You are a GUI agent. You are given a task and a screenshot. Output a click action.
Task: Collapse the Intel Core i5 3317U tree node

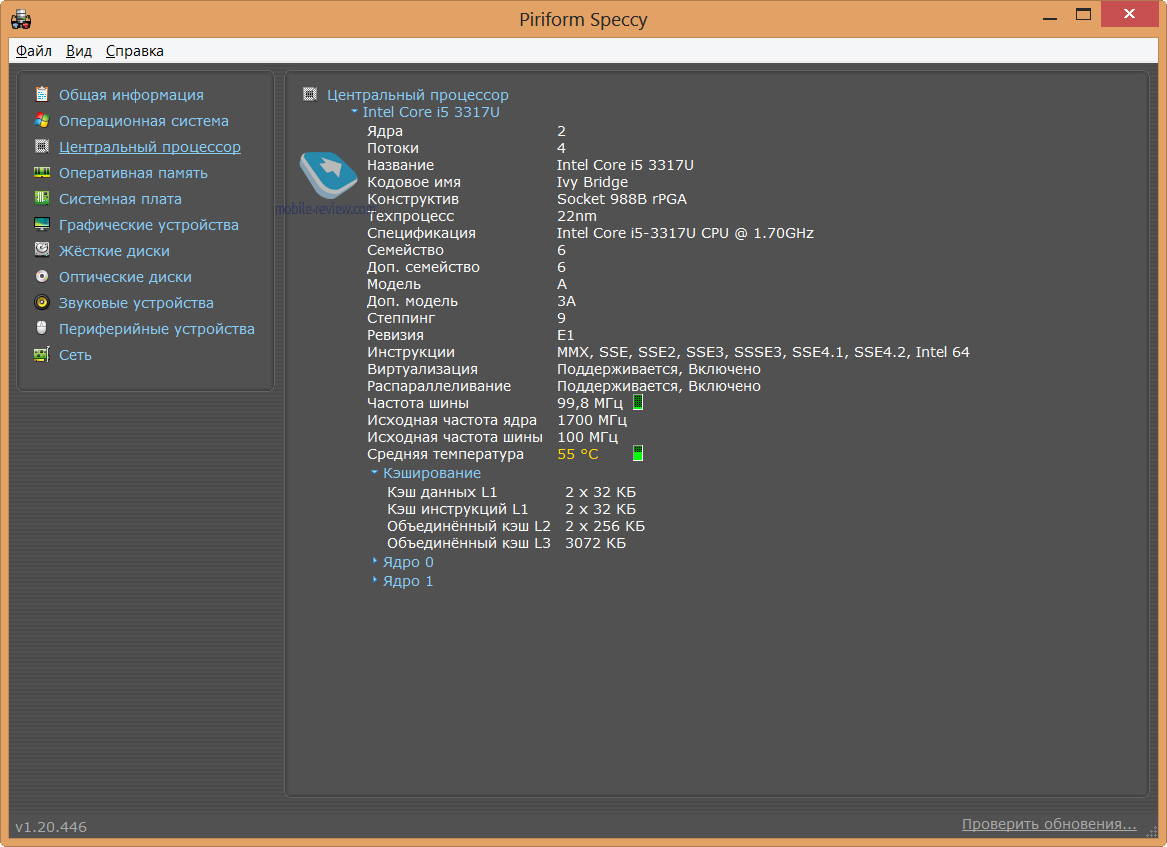354,112
